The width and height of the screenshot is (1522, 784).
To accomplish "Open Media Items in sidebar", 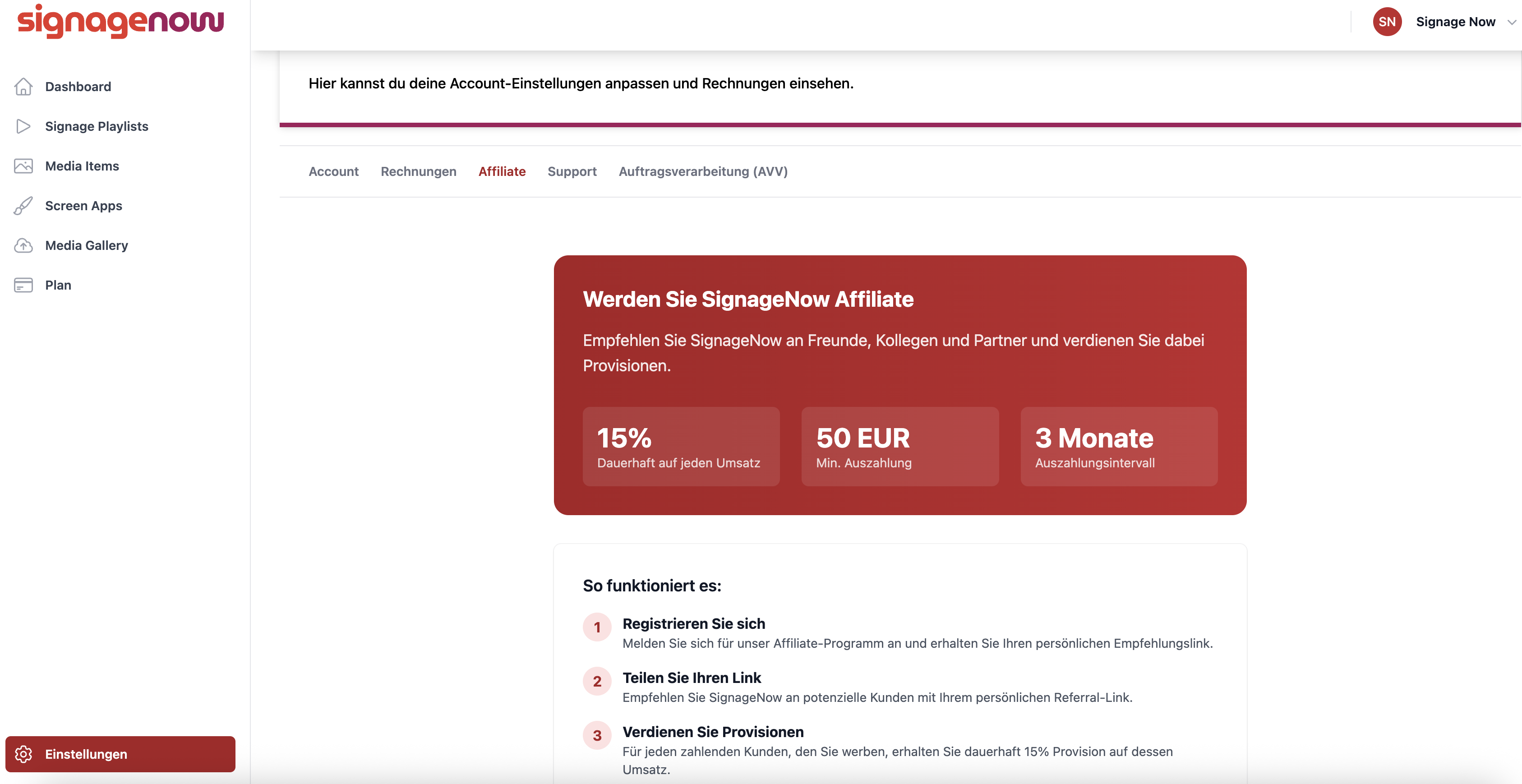I will (x=120, y=166).
